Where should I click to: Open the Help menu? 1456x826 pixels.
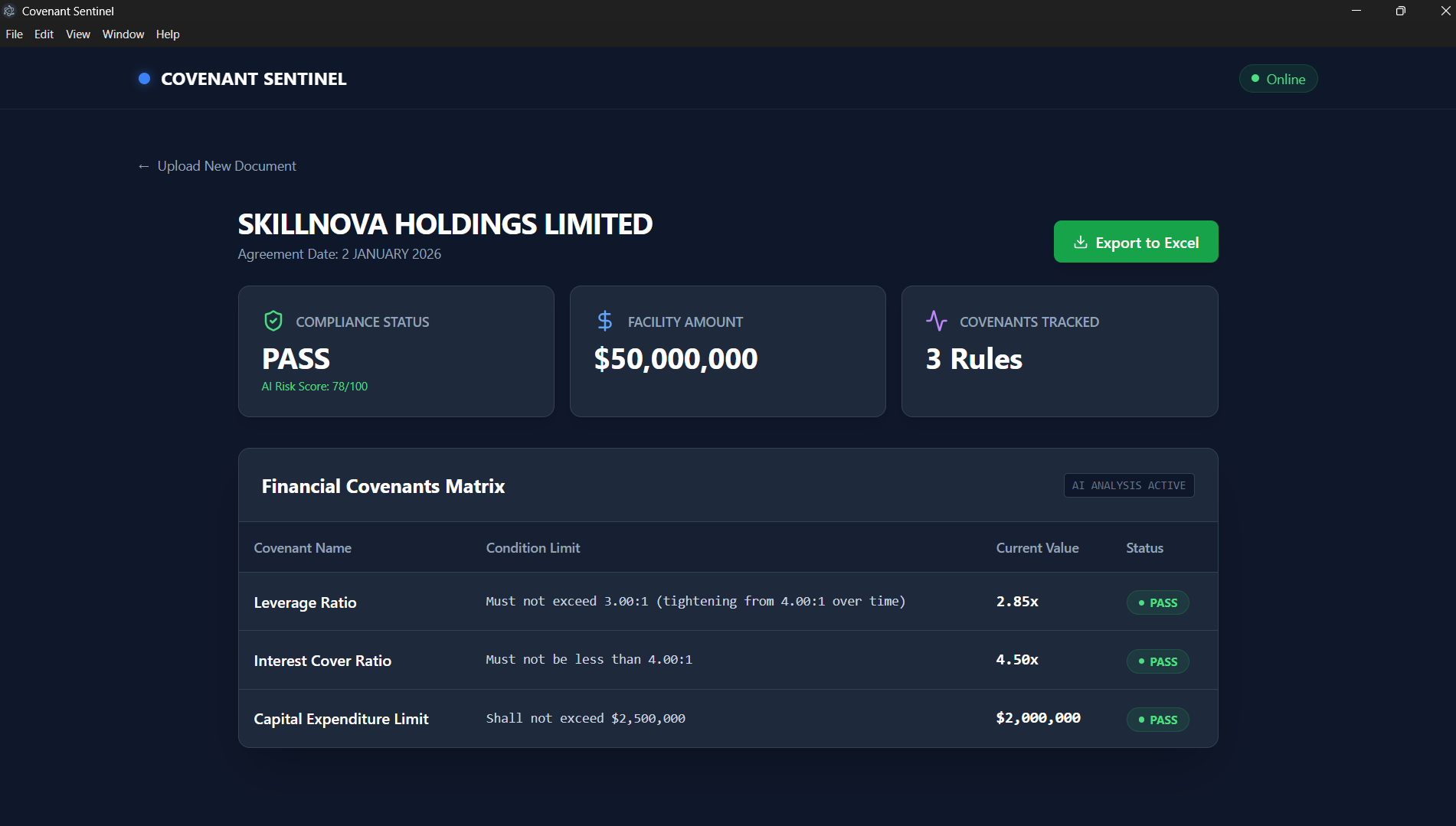point(168,34)
